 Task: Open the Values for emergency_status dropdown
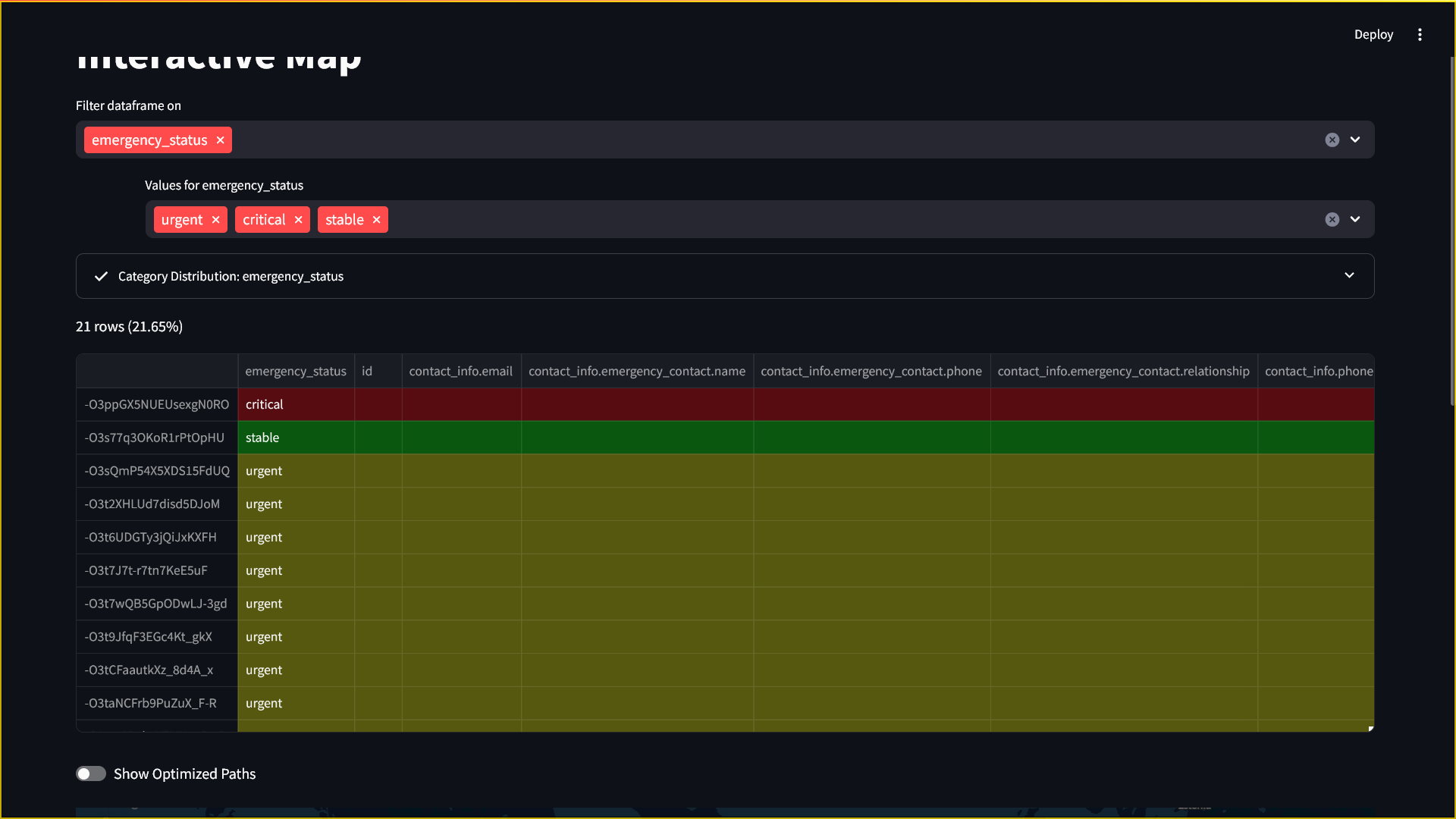pos(1355,220)
